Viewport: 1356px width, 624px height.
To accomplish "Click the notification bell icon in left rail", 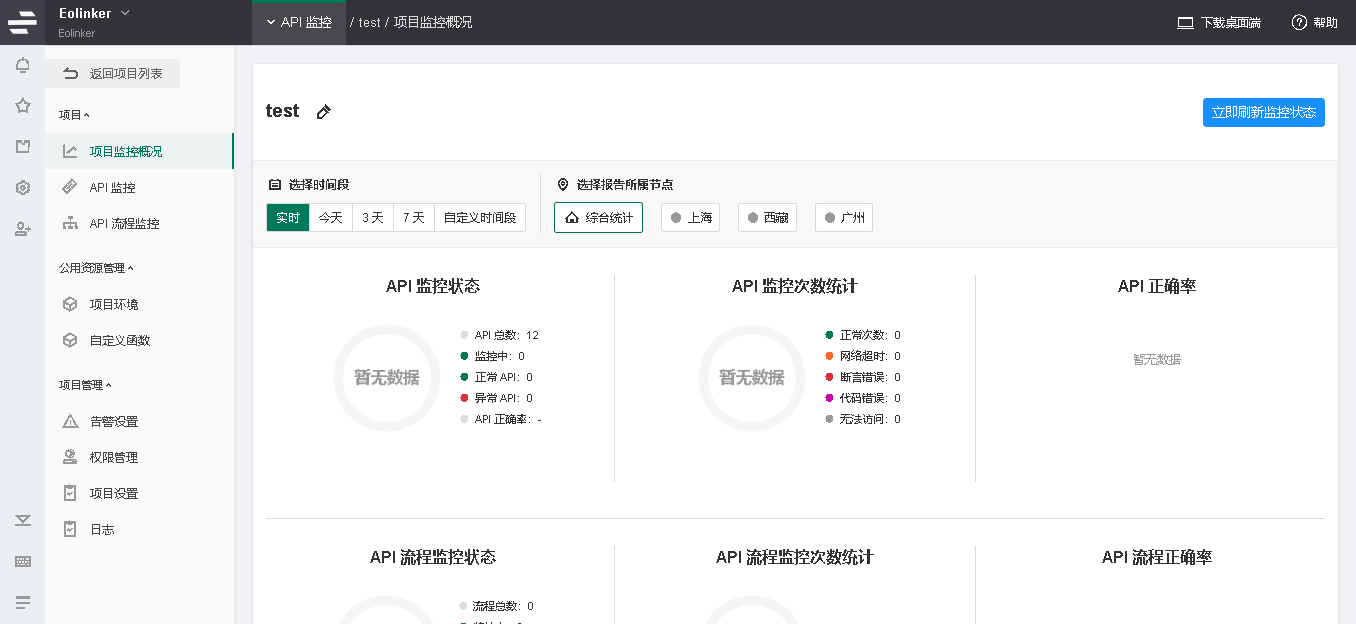I will click(x=22, y=66).
